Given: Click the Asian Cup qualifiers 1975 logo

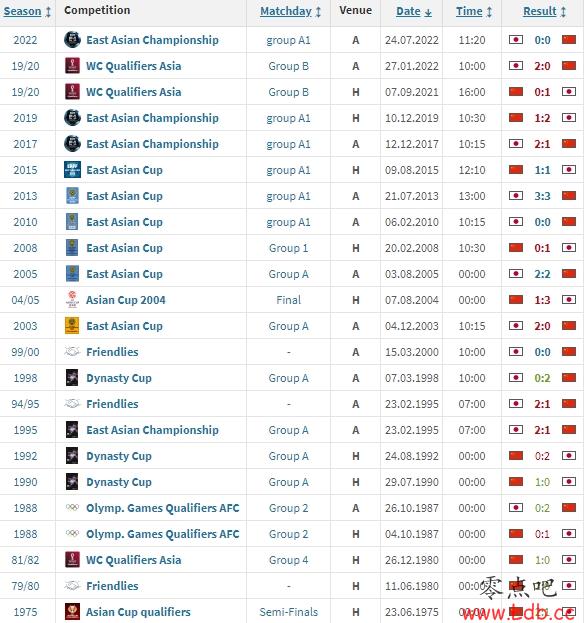Looking at the screenshot, I should click(72, 611).
